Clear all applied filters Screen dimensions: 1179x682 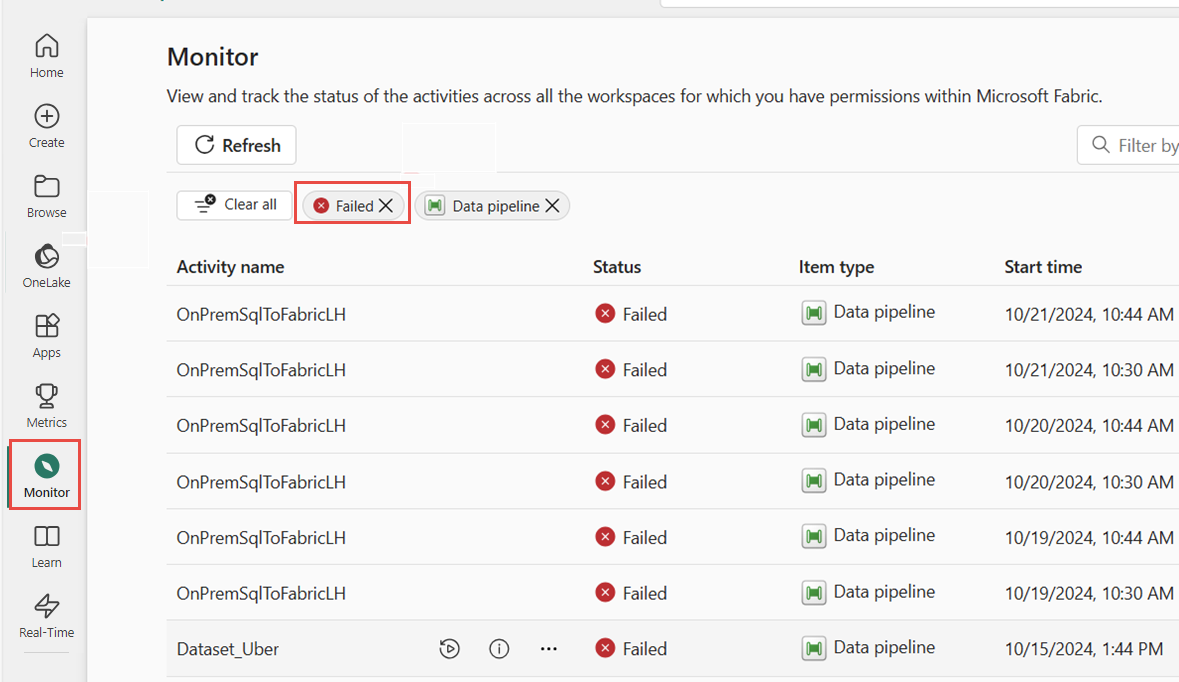tap(235, 205)
